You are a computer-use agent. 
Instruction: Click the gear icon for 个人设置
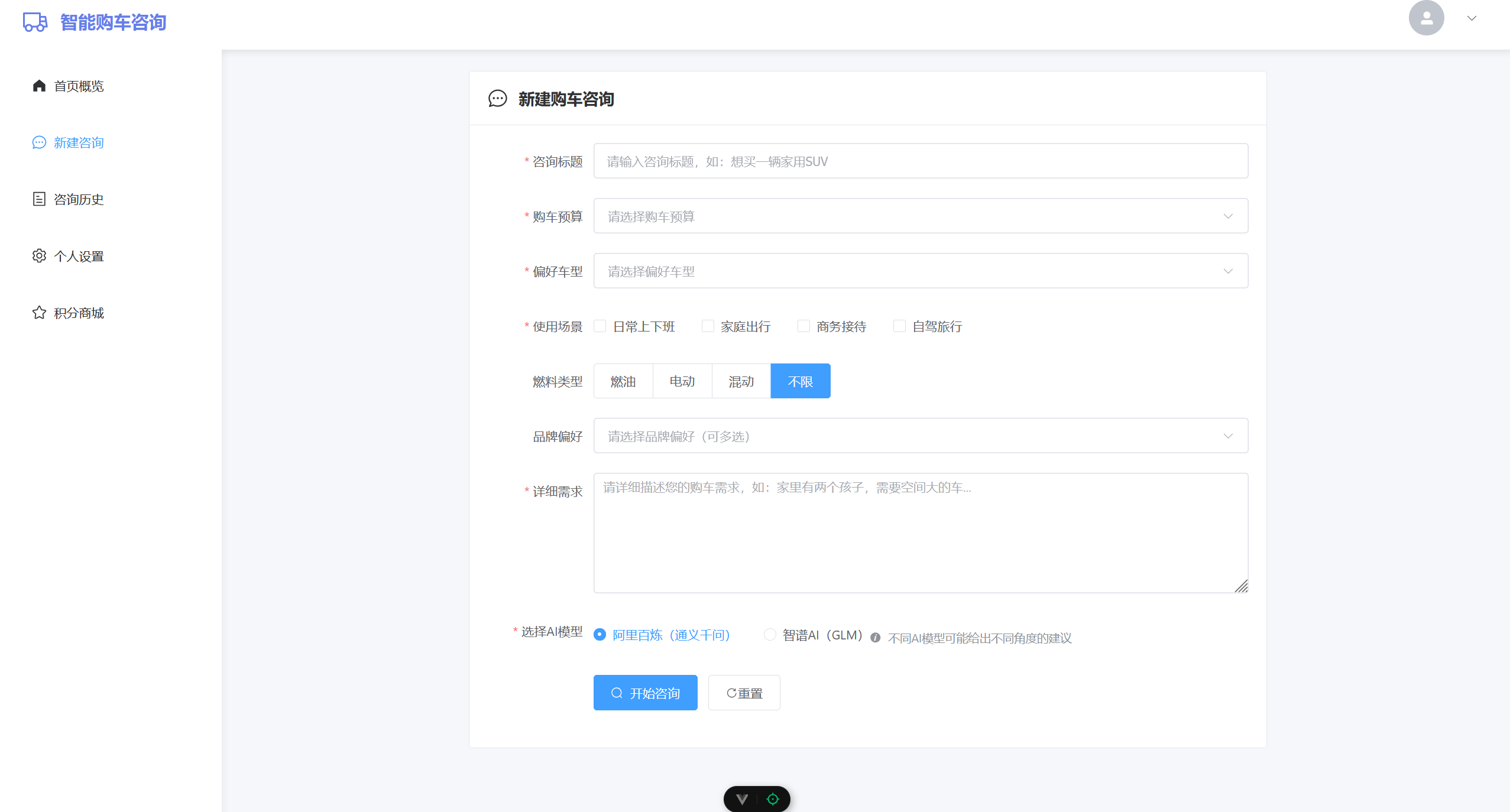coord(39,256)
